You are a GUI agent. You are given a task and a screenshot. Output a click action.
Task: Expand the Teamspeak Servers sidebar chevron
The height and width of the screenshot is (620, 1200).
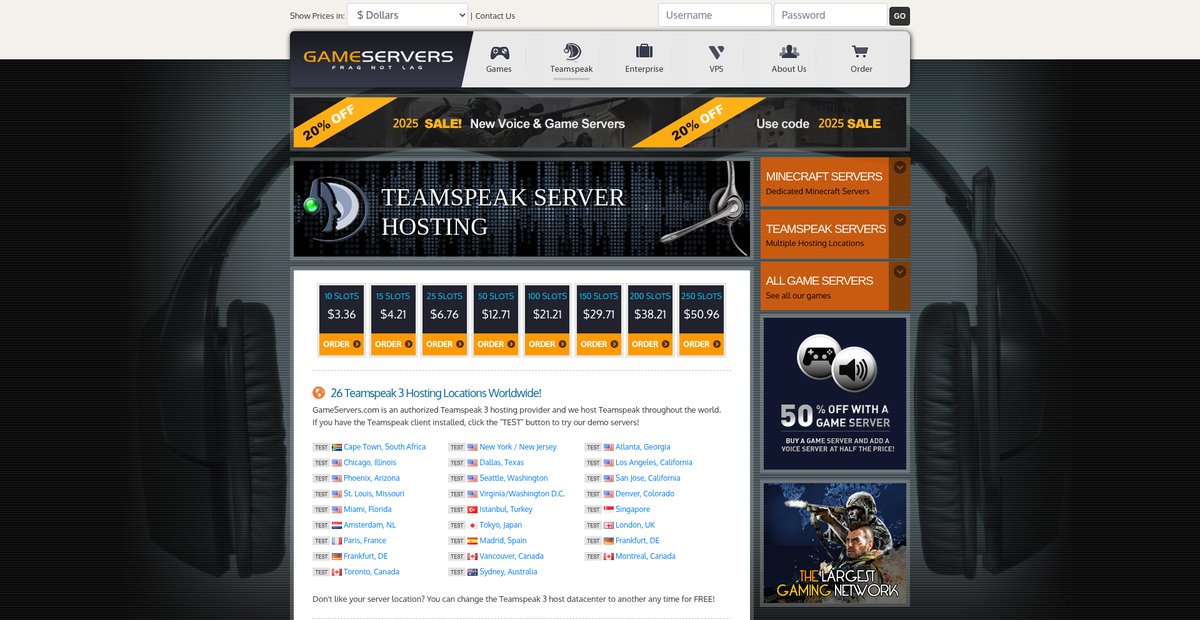pyautogui.click(x=900, y=220)
